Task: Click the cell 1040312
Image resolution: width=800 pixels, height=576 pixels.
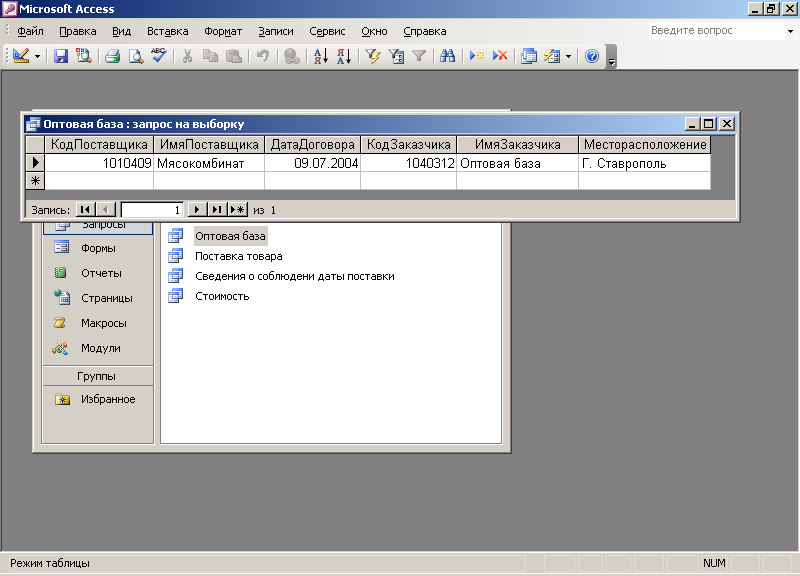Action: click(409, 163)
